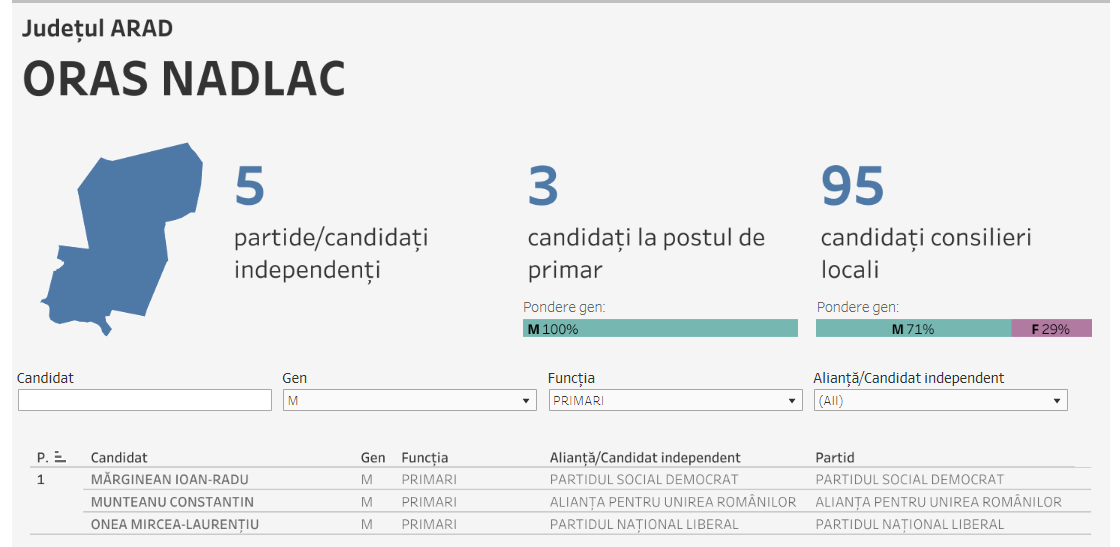The width and height of the screenshot is (1120, 547).
Task: Click the number 95 candidați consilieri
Action: [853, 185]
